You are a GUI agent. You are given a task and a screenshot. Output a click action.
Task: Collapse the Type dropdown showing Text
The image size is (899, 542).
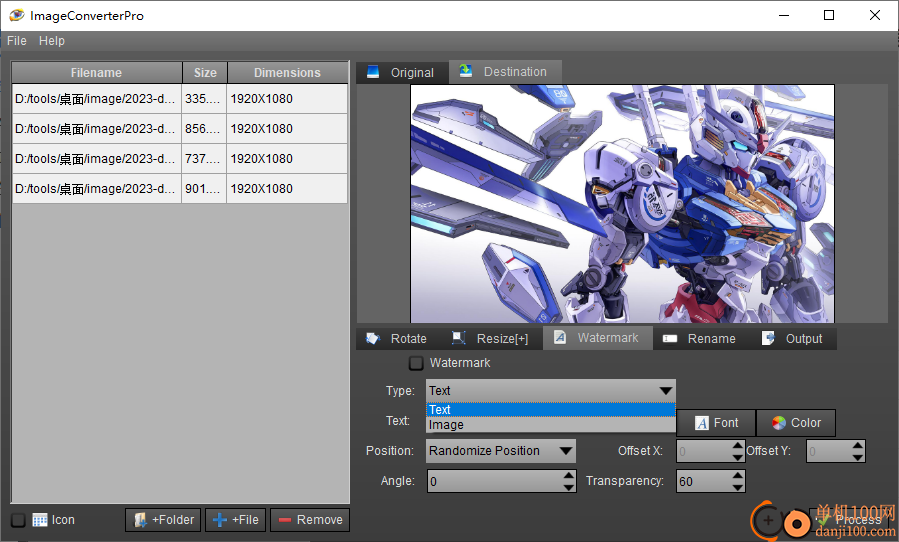550,391
